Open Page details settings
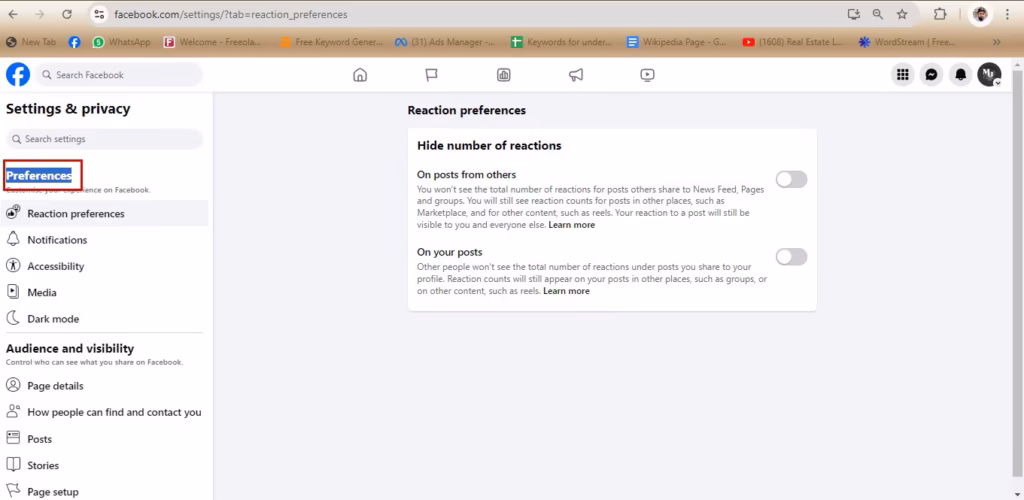Image resolution: width=1024 pixels, height=500 pixels. [x=104, y=386]
